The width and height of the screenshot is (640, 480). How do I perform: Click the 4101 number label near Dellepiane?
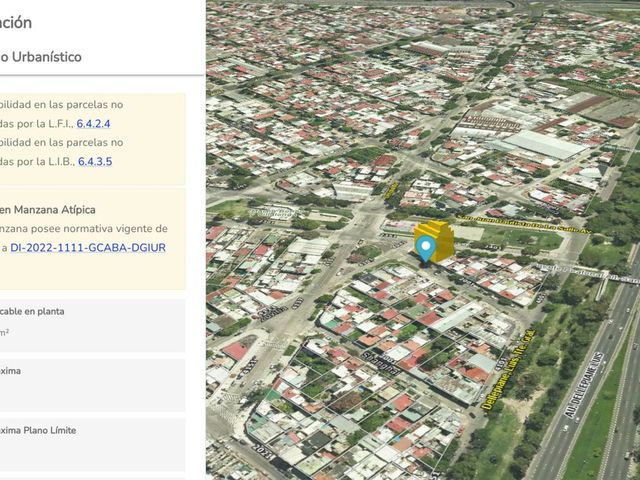(x=501, y=364)
